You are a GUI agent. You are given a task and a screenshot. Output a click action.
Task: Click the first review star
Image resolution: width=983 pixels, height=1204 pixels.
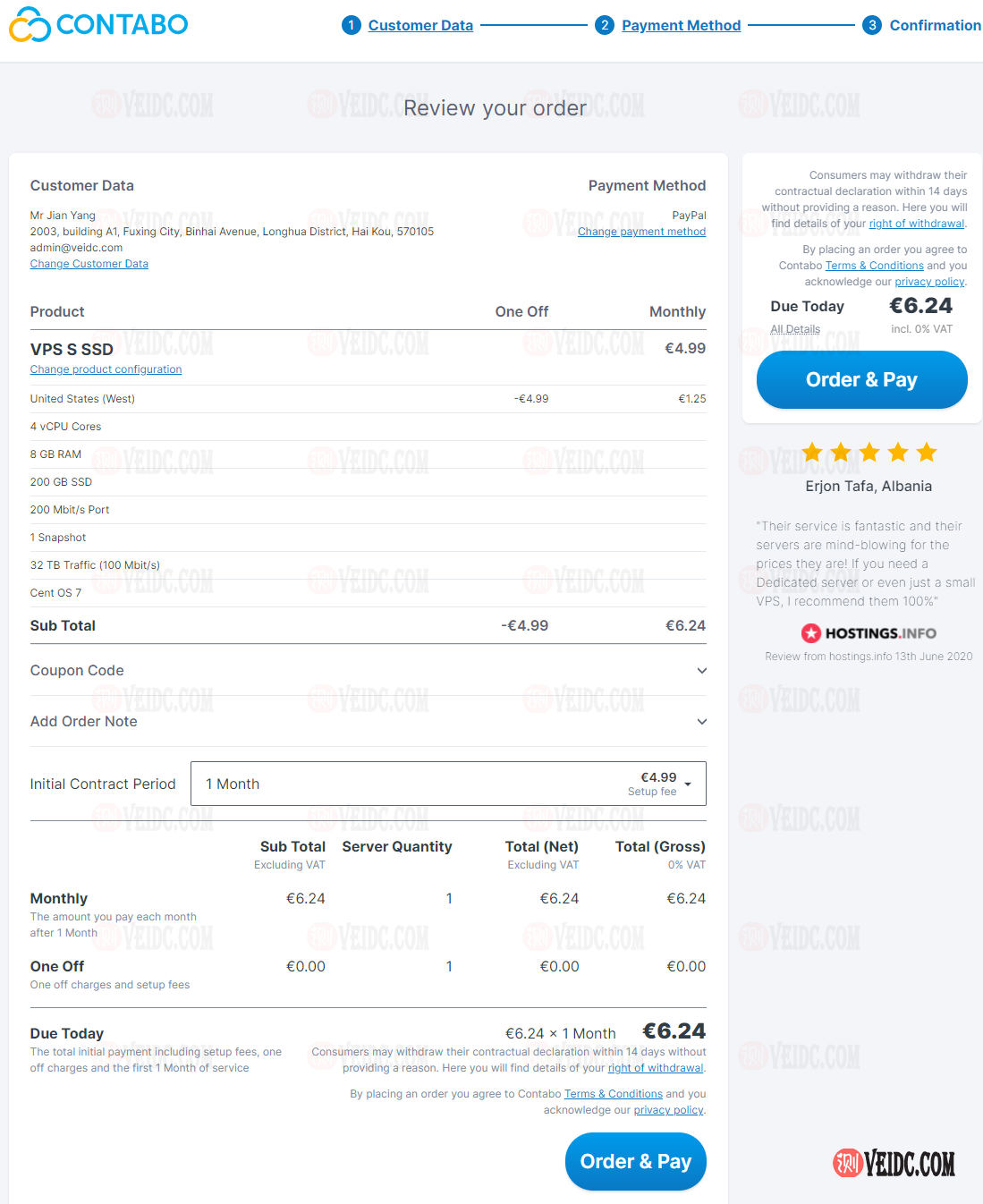pos(812,453)
